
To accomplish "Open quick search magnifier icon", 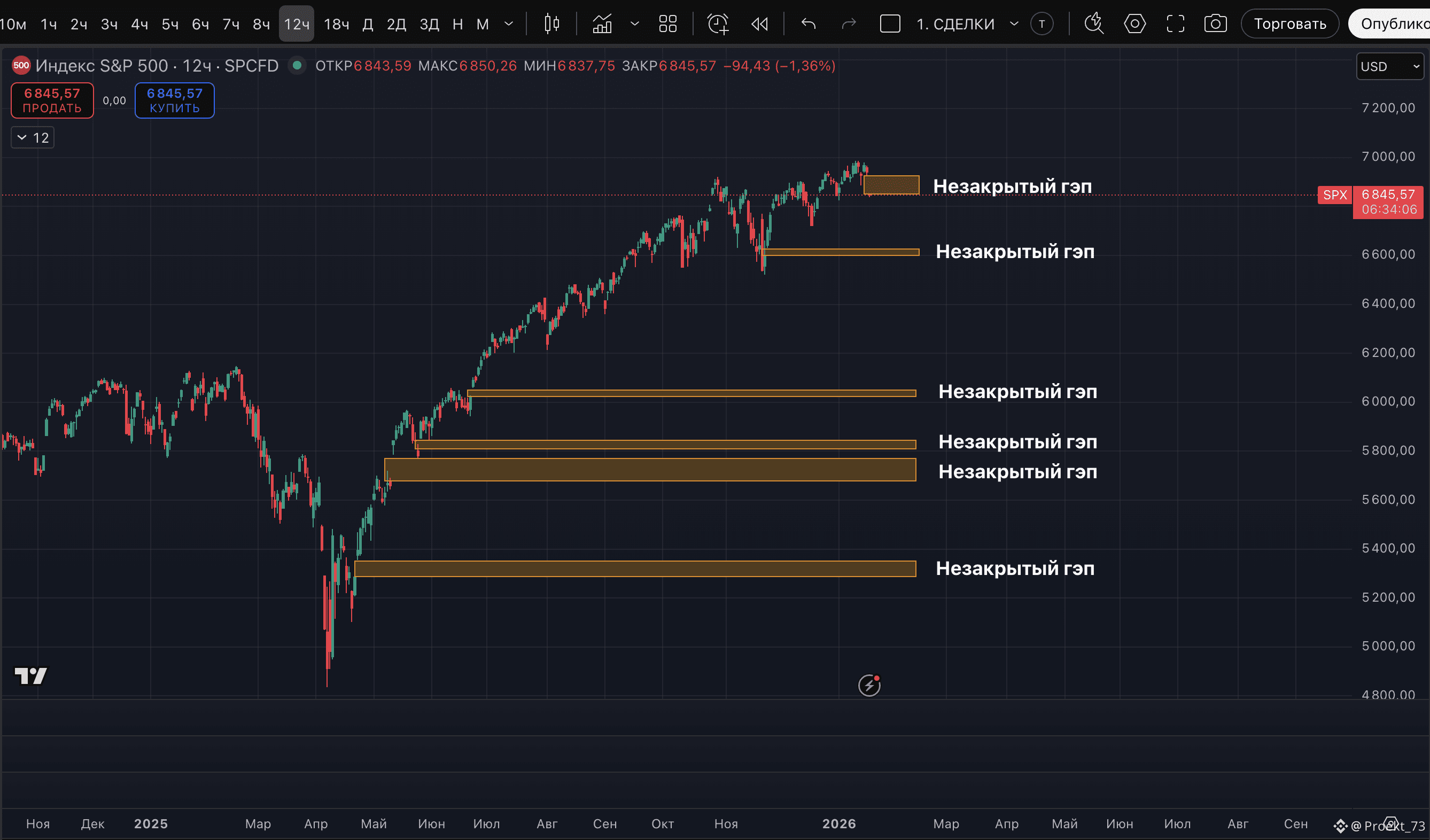I will (1093, 24).
